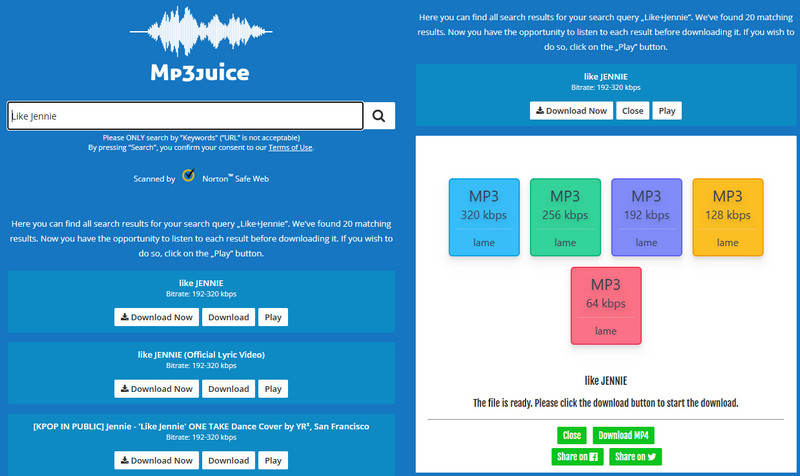Viewport: 800px width, 476px height.
Task: Open the Terms of Use link
Action: 290,147
